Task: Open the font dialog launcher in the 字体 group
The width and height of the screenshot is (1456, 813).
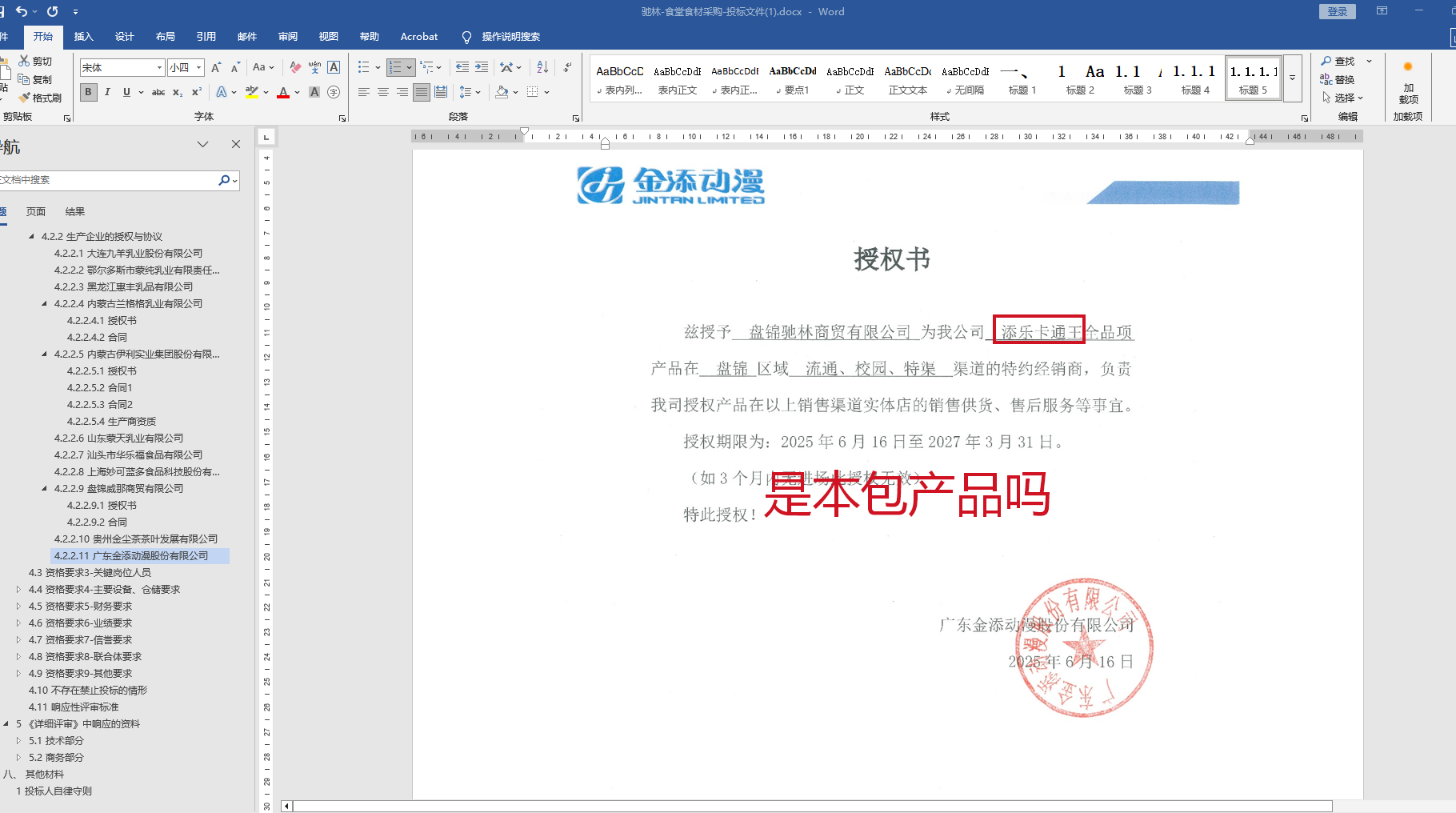Action: pyautogui.click(x=342, y=118)
